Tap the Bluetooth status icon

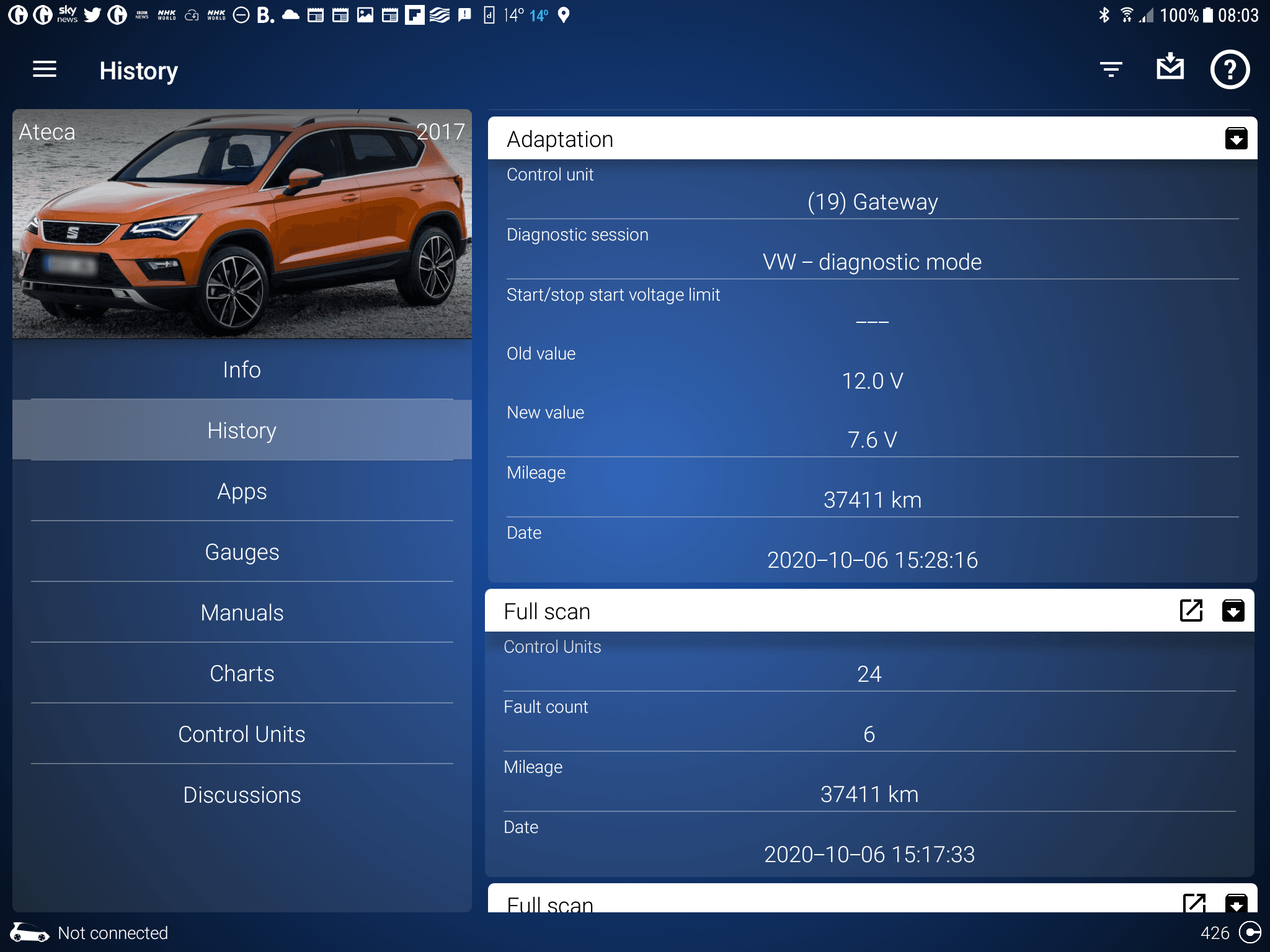pyautogui.click(x=1104, y=15)
